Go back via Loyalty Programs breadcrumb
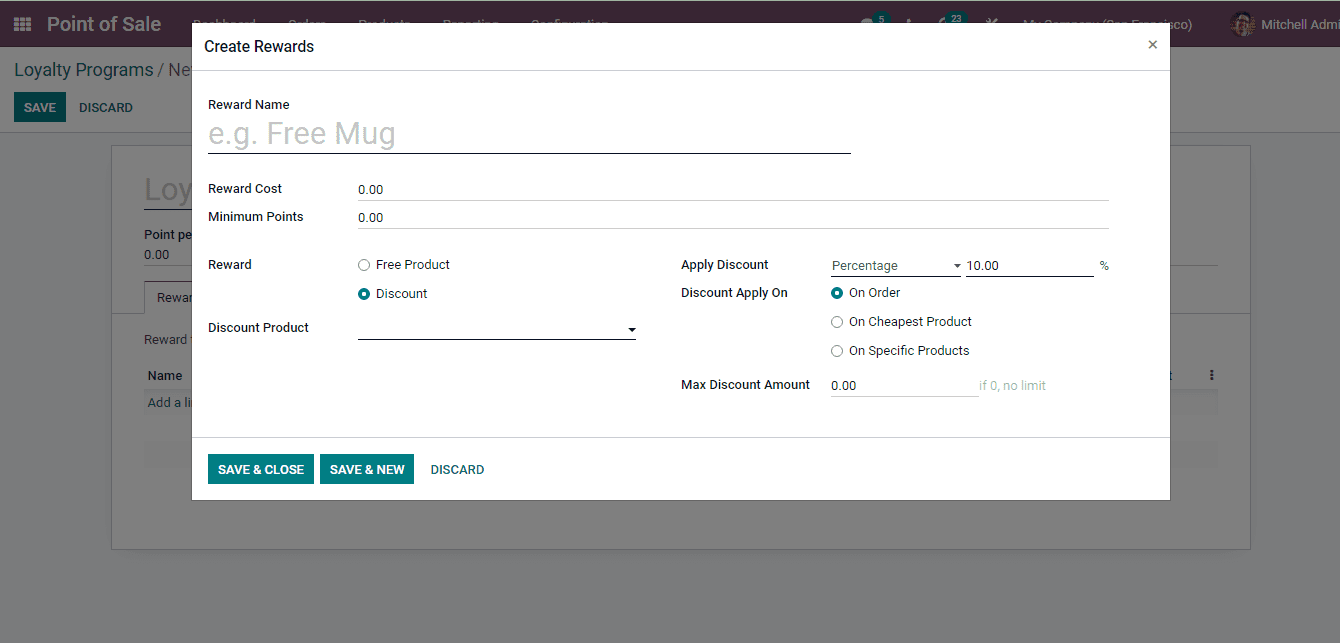The height and width of the screenshot is (643, 1340). [83, 69]
